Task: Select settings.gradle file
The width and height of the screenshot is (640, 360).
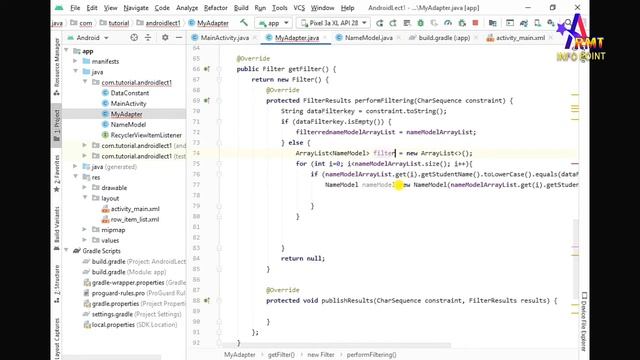Action: 112,314
